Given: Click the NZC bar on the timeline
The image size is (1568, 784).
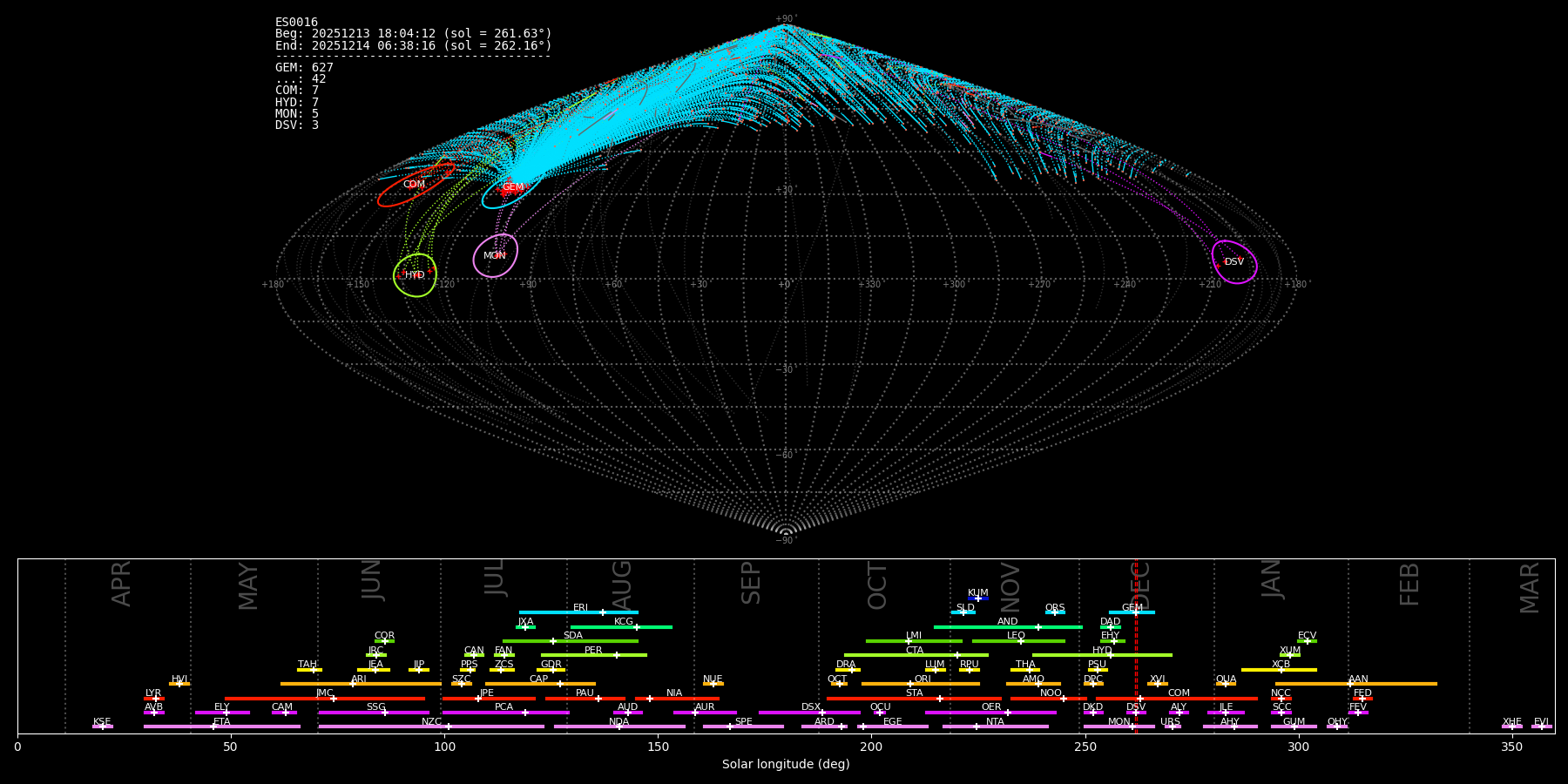Looking at the screenshot, I should click(x=431, y=727).
